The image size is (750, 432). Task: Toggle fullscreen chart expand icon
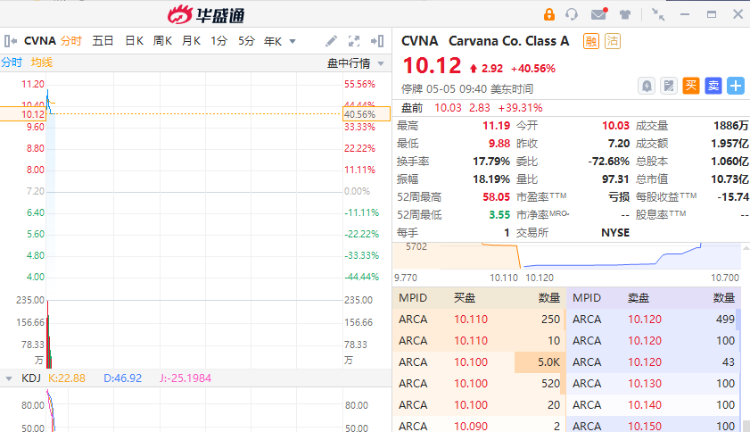(x=355, y=41)
